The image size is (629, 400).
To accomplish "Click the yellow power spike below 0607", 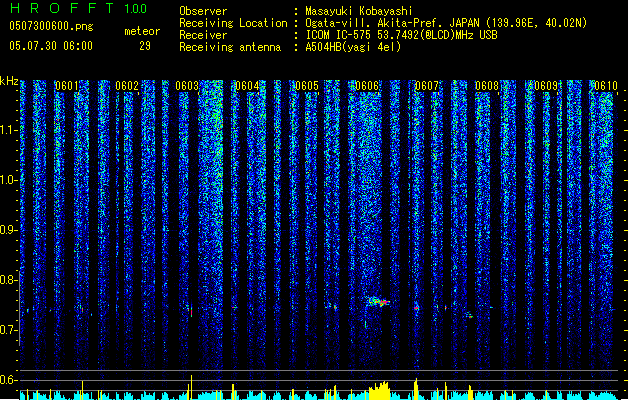I will pos(416,389).
